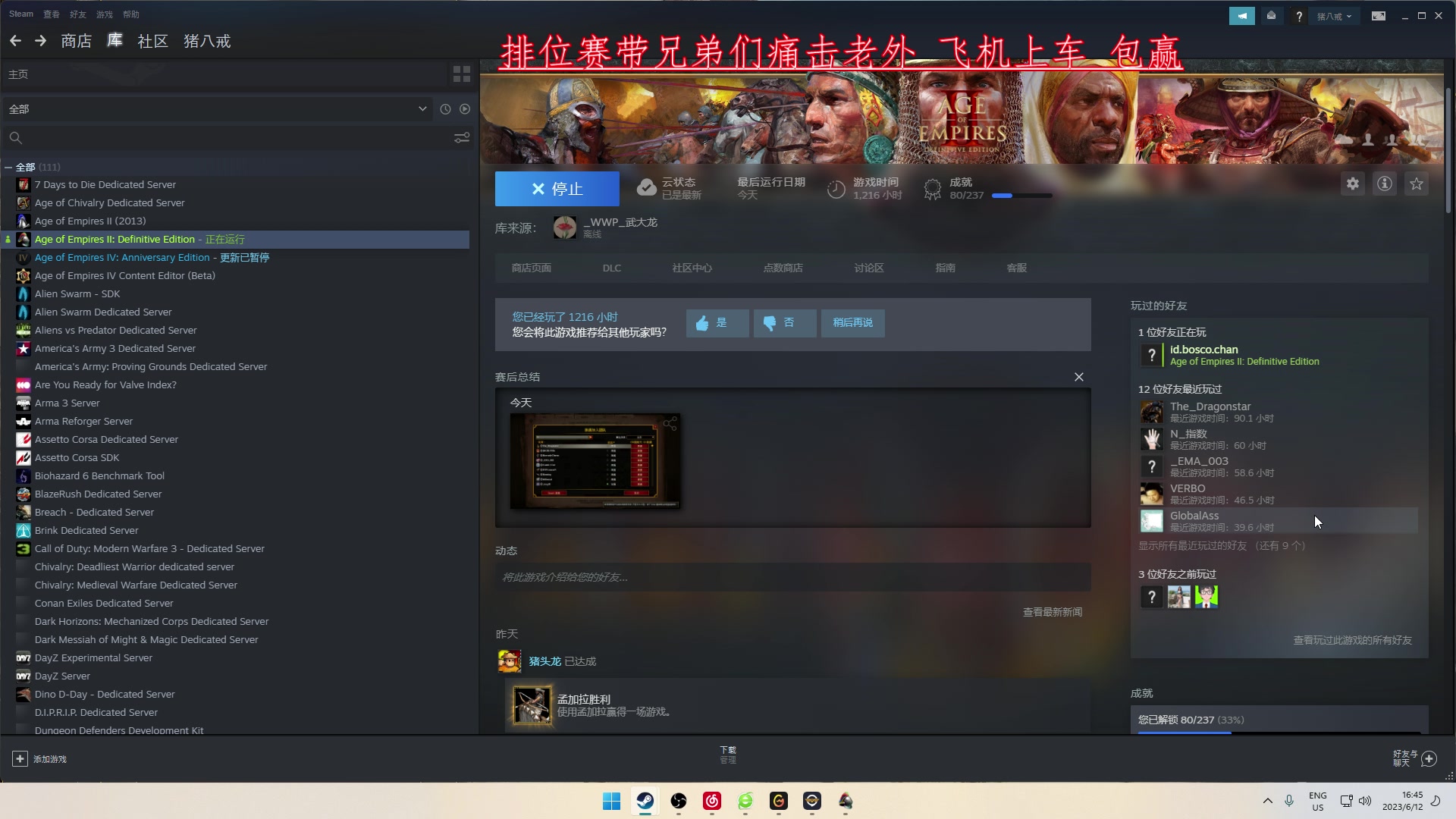Select DayZ Experimental Server
The height and width of the screenshot is (819, 1456).
pyautogui.click(x=93, y=657)
